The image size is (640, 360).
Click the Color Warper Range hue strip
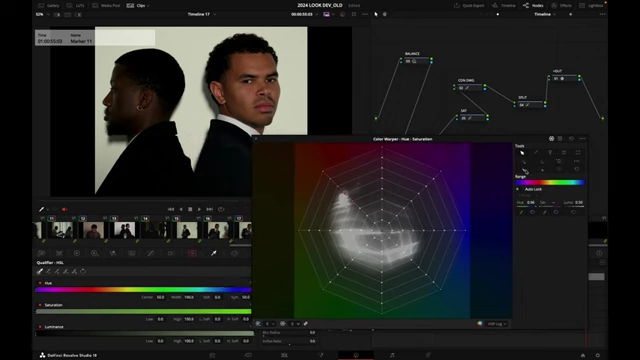click(x=550, y=182)
